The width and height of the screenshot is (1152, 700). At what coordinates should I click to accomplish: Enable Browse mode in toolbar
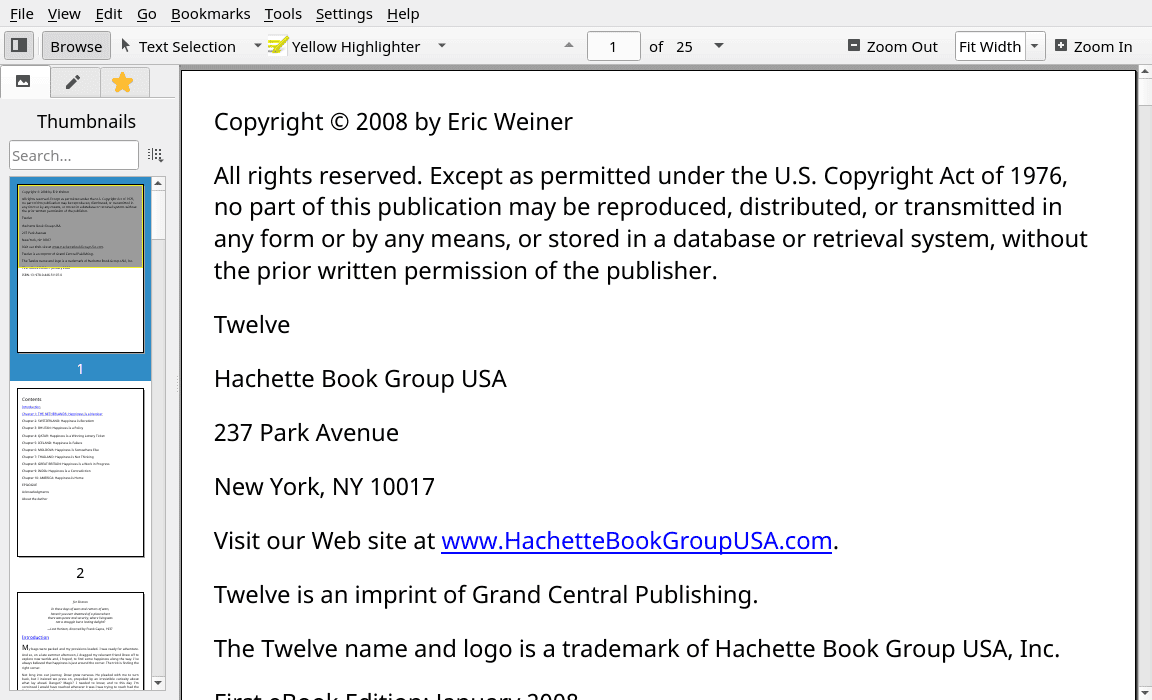point(76,46)
